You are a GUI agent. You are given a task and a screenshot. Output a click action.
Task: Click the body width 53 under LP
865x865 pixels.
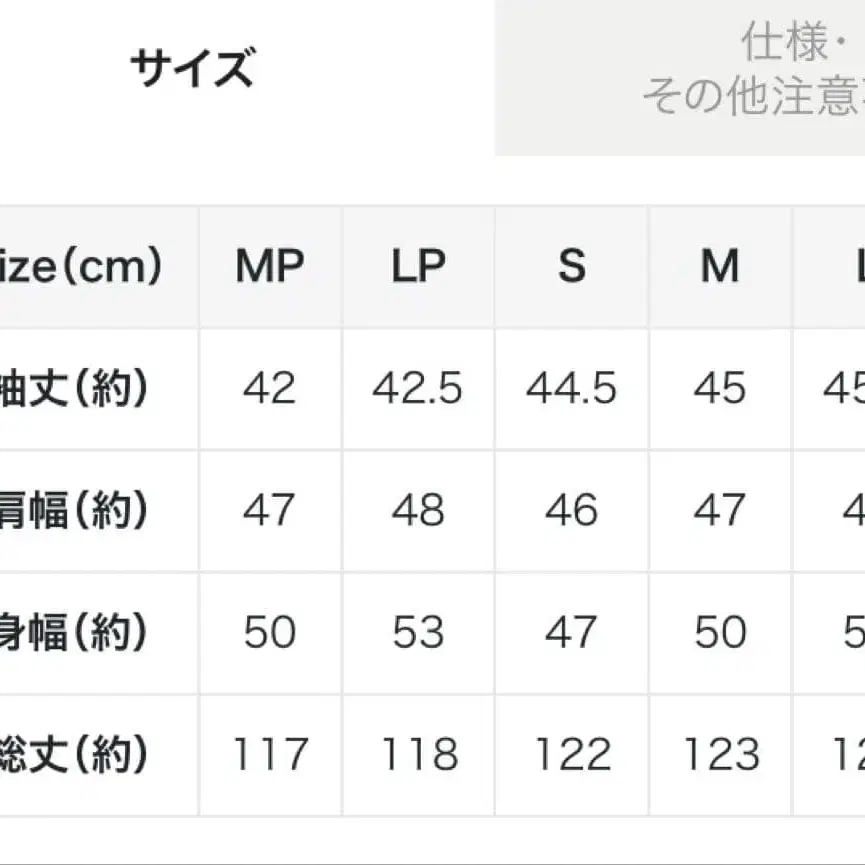pos(418,632)
